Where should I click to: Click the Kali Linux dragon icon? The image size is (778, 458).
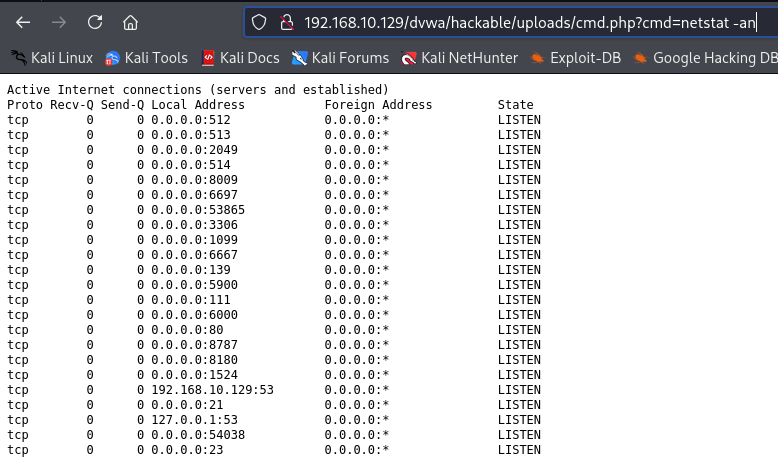pyautogui.click(x=19, y=58)
